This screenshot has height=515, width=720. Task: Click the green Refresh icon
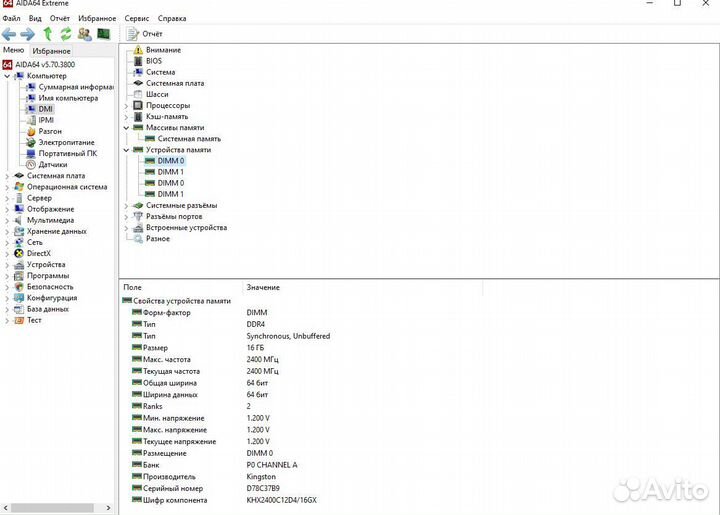point(65,34)
